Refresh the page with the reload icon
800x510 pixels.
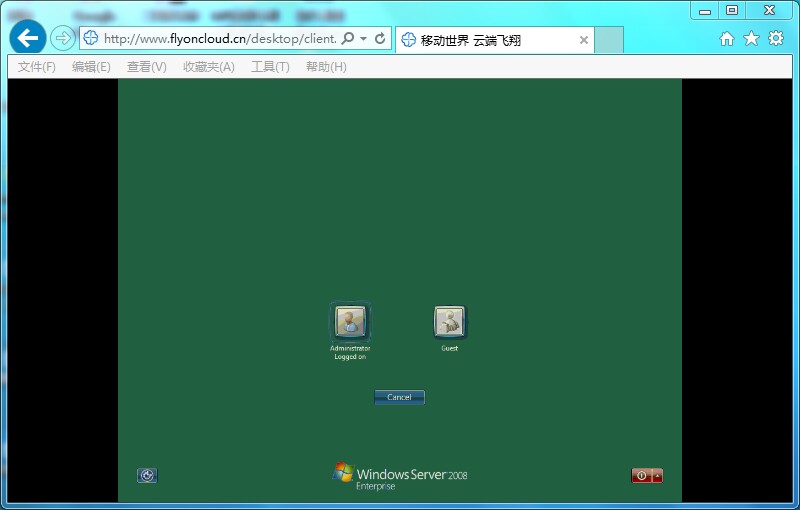380,39
